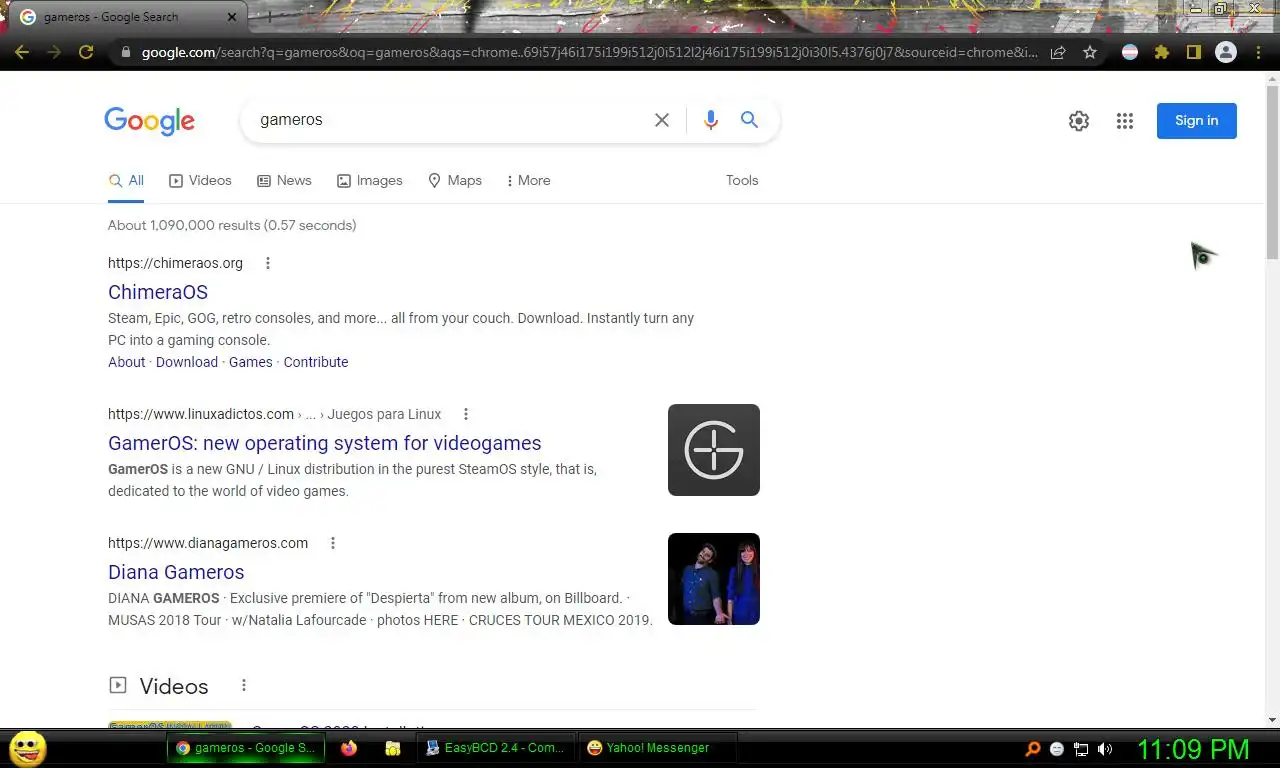Submit search with the magnifier button
The width and height of the screenshot is (1280, 768).
[x=749, y=120]
